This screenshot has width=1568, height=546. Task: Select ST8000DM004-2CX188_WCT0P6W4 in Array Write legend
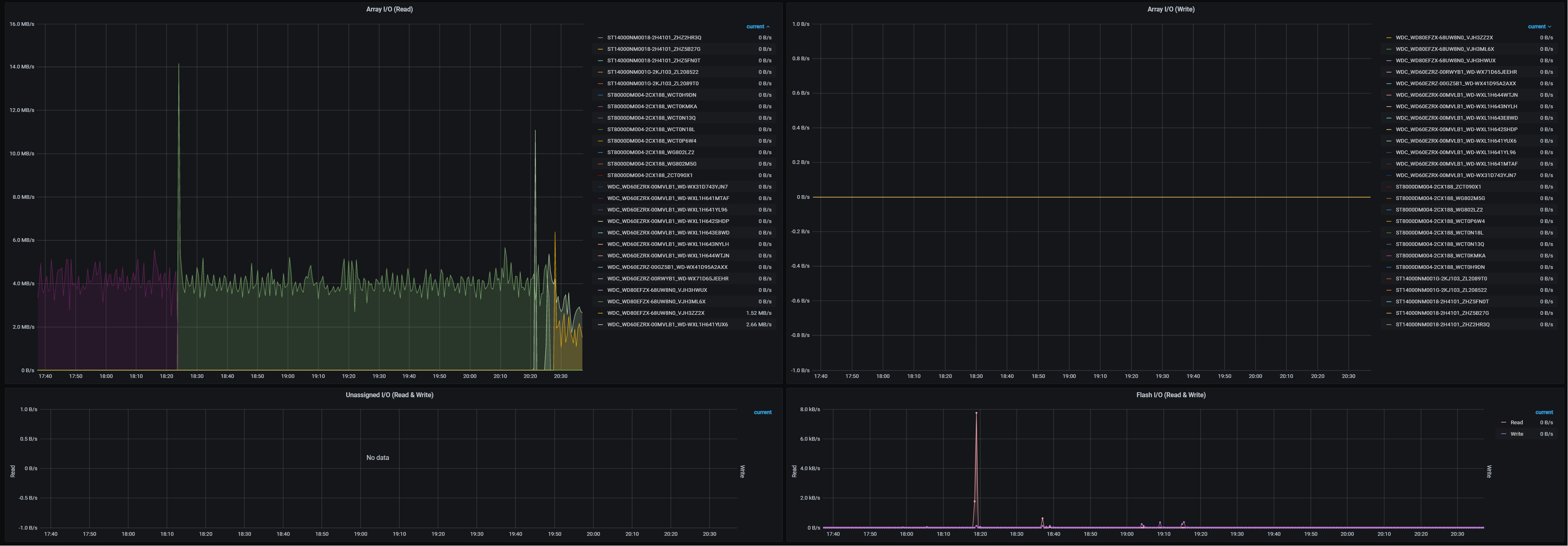[1440, 221]
